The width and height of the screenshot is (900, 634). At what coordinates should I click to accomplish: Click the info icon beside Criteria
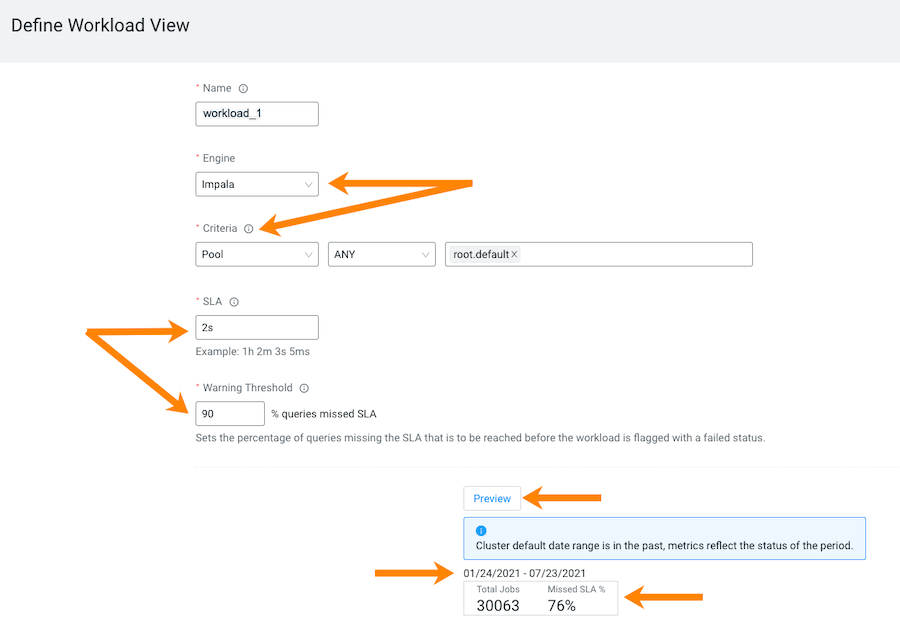249,228
